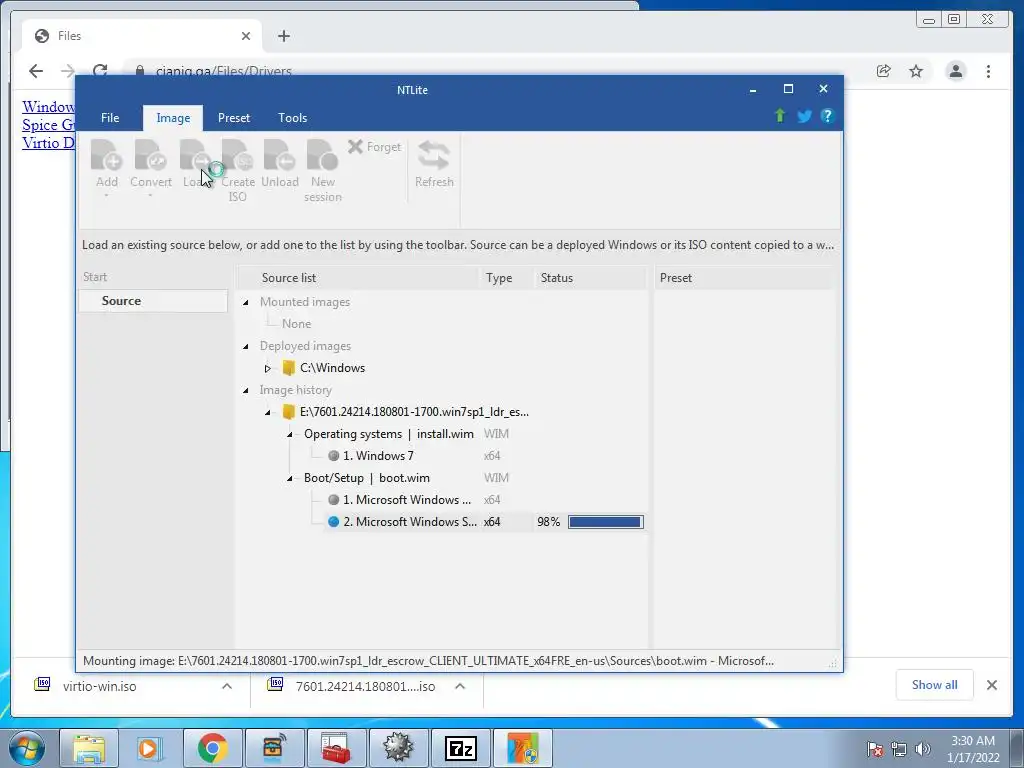The width and height of the screenshot is (1024, 768).
Task: Open the Tools ribbon tab
Action: point(293,118)
